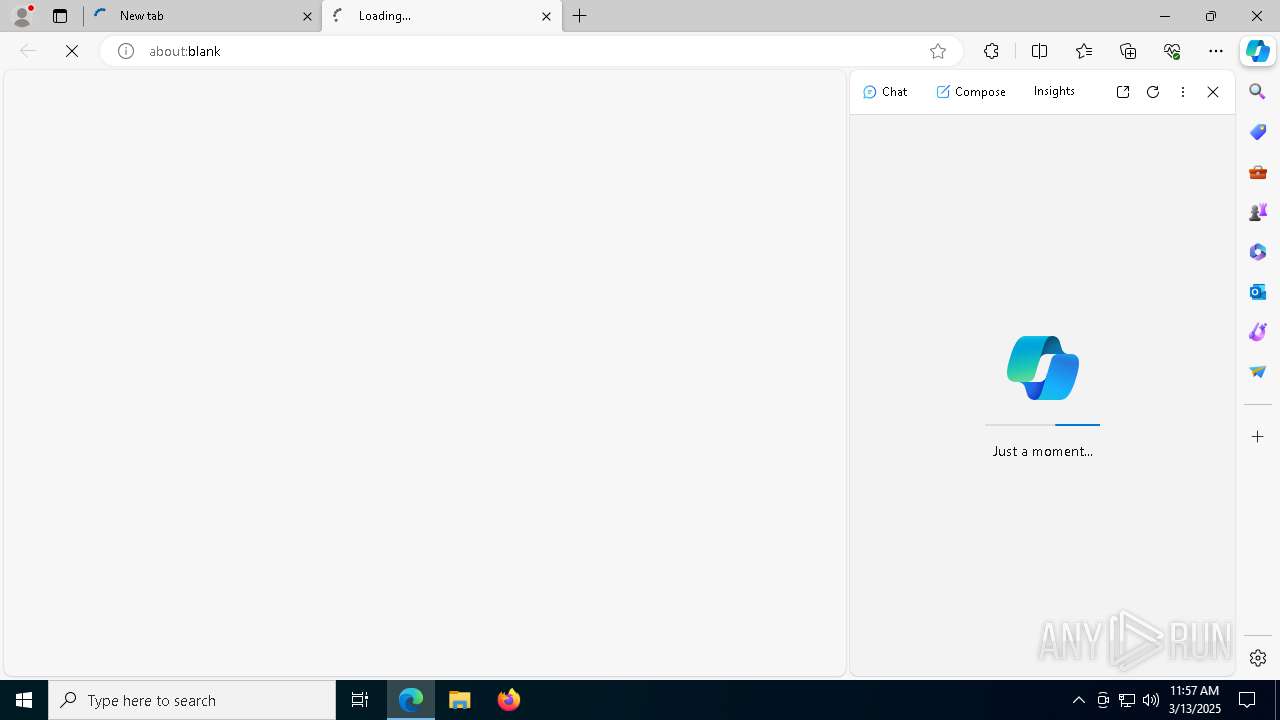Open Copilot link in new tab
The width and height of the screenshot is (1280, 720).
click(1123, 92)
